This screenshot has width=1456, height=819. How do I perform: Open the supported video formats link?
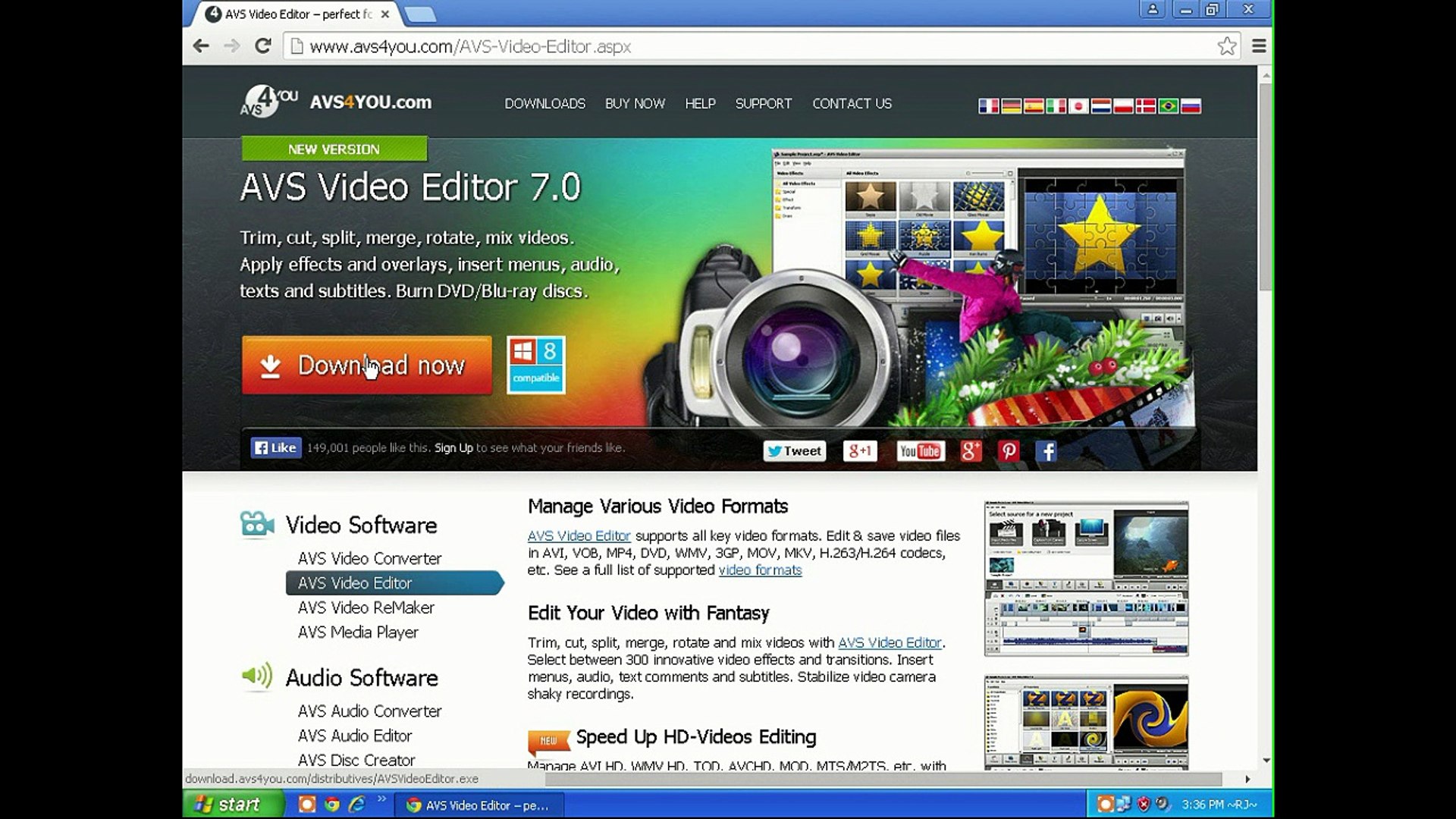[759, 570]
